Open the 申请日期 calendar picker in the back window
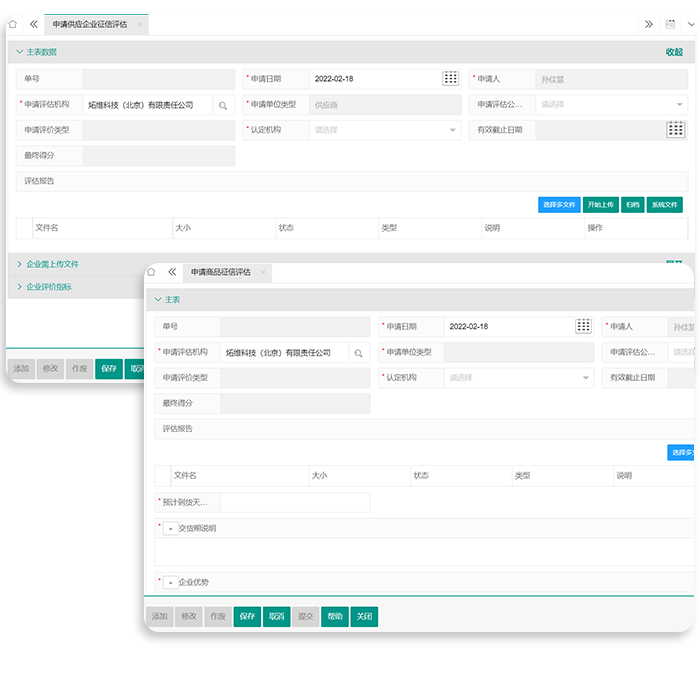The width and height of the screenshot is (700, 700). pos(450,78)
